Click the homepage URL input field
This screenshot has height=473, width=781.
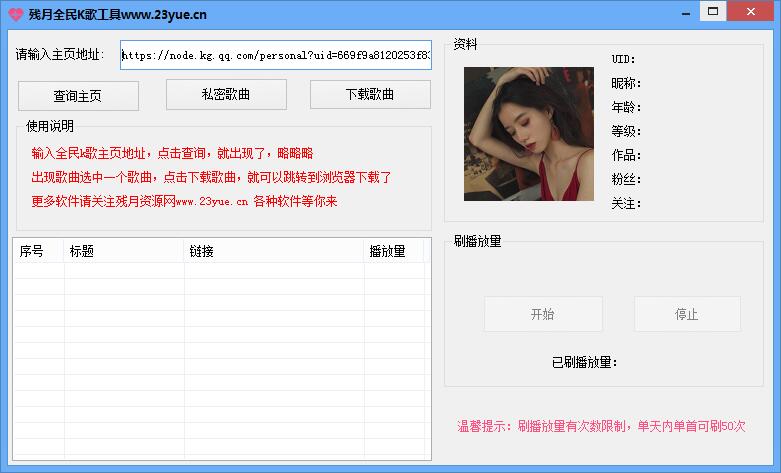275,56
